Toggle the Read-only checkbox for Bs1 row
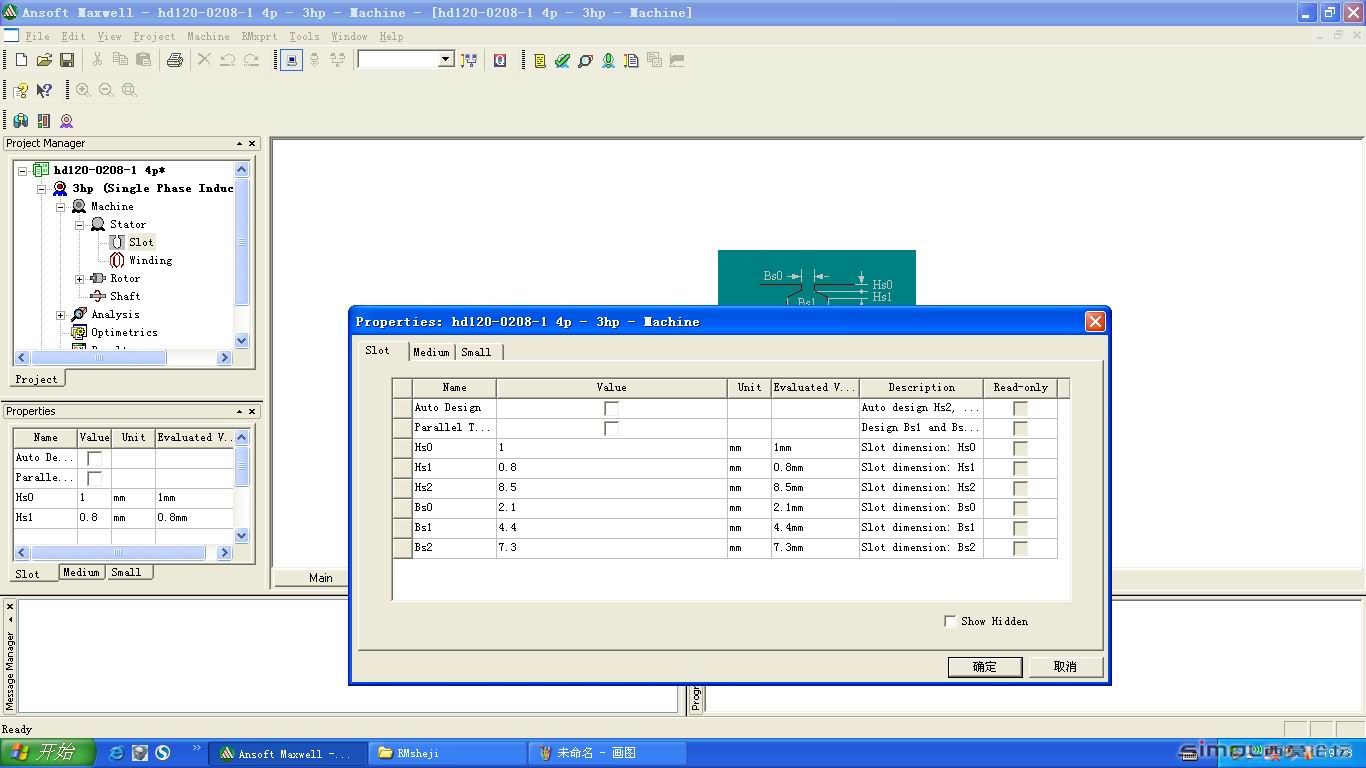1366x768 pixels. tap(1020, 528)
